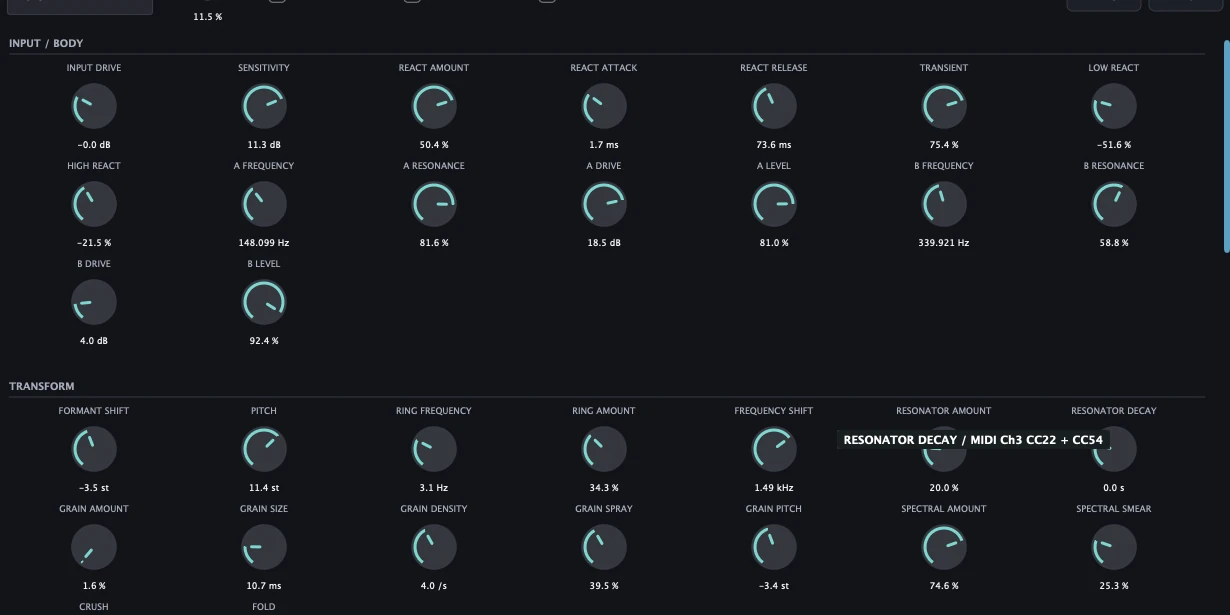
Task: Click the Resonator Decay value 0.0 s
Action: (x=1114, y=488)
